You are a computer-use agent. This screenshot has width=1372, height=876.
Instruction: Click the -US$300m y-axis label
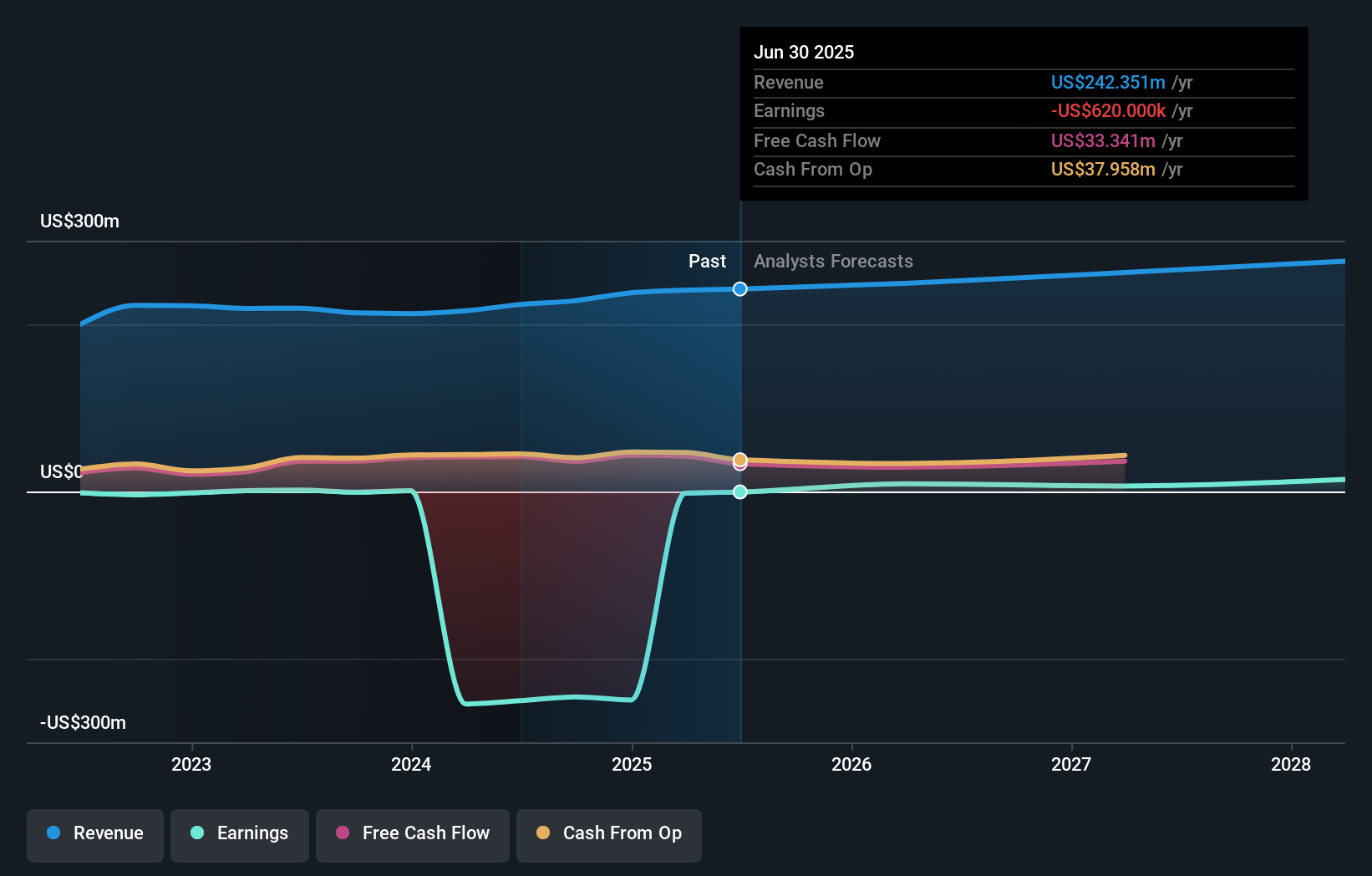[x=84, y=723]
